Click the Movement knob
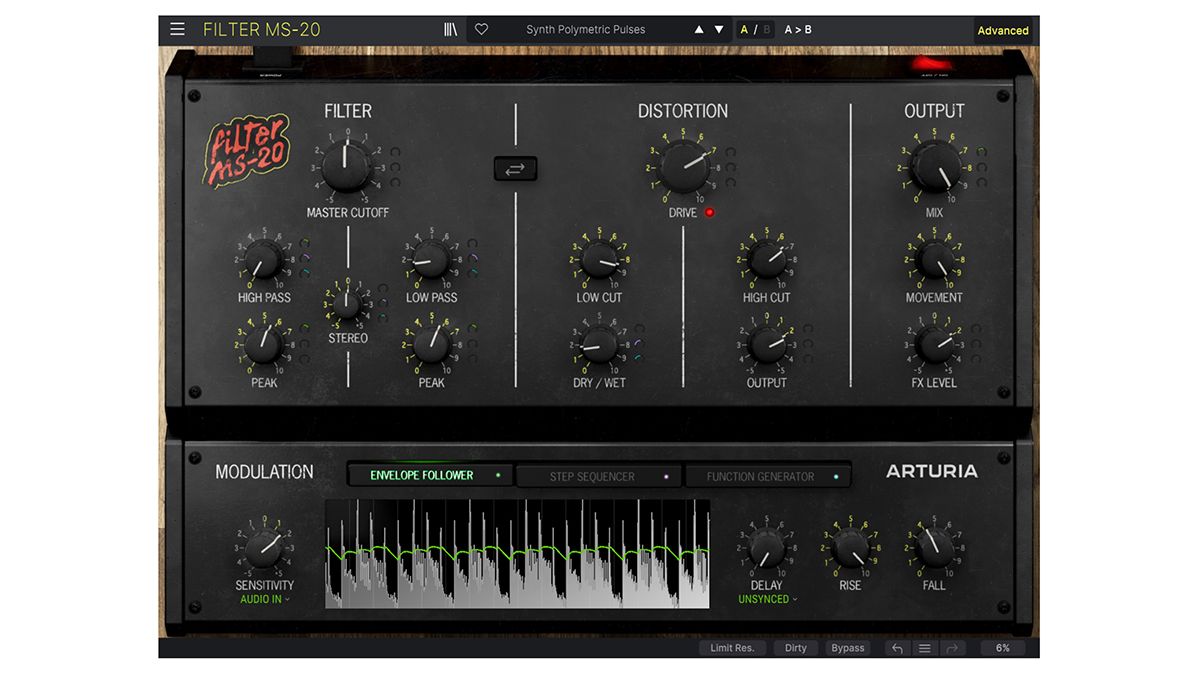The height and width of the screenshot is (675, 1200). [934, 260]
